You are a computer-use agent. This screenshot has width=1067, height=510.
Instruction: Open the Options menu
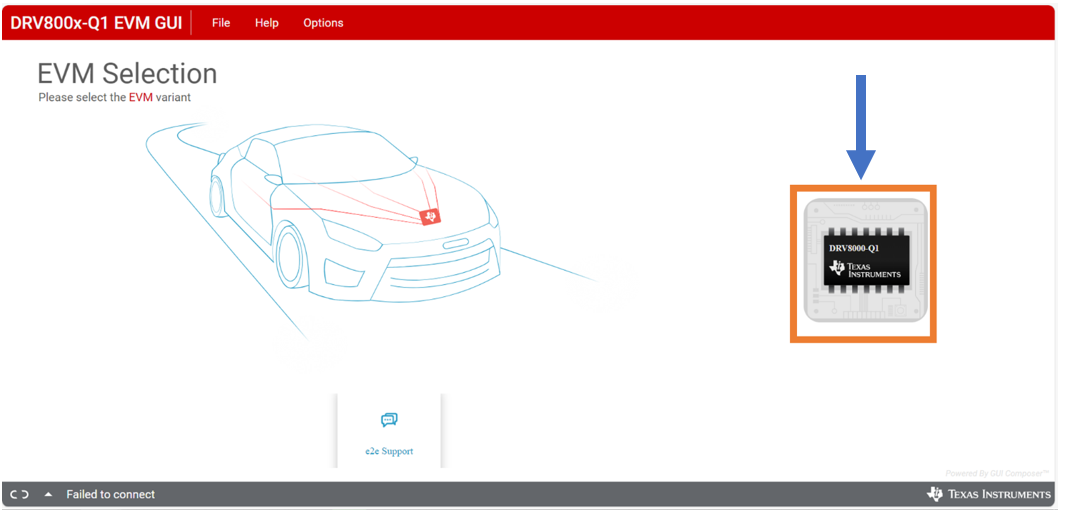323,22
